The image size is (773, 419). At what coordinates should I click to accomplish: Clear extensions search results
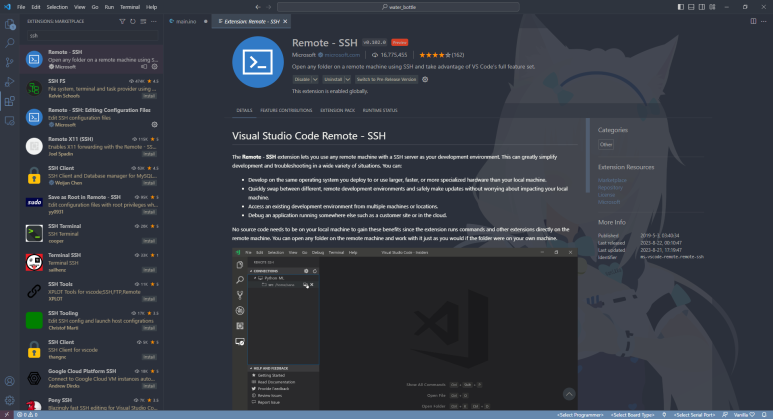point(143,21)
